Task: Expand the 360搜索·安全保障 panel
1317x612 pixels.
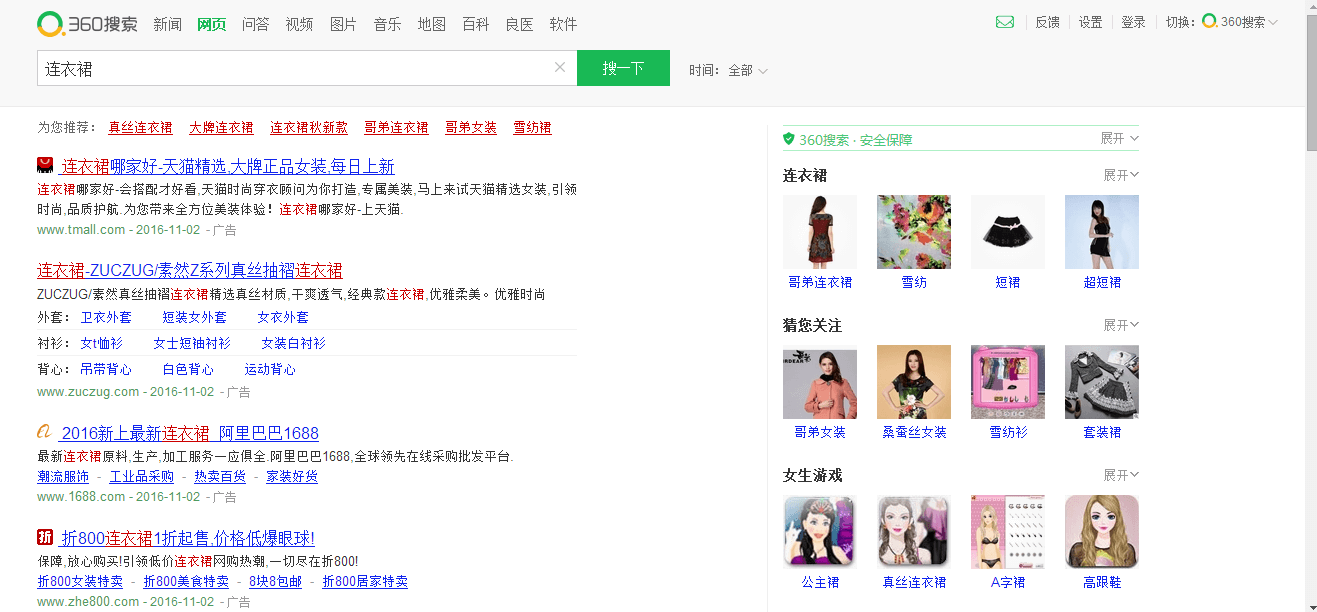Action: point(1120,138)
